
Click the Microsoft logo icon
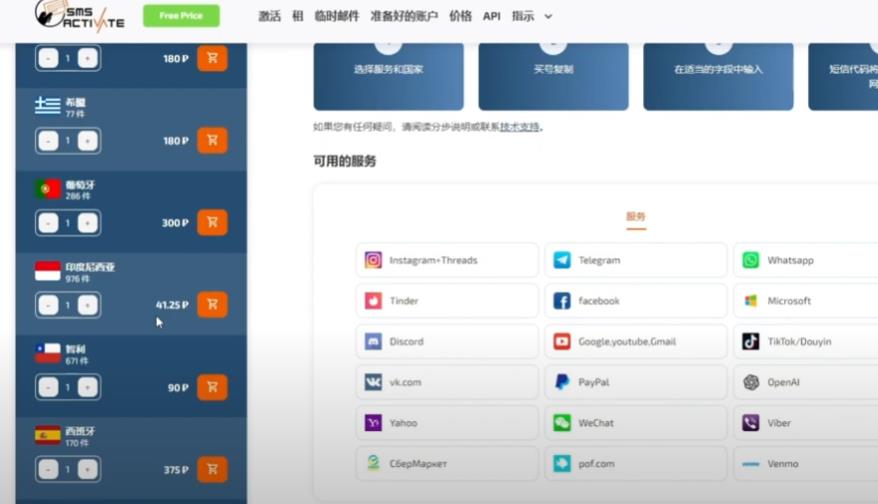pyautogui.click(x=751, y=301)
